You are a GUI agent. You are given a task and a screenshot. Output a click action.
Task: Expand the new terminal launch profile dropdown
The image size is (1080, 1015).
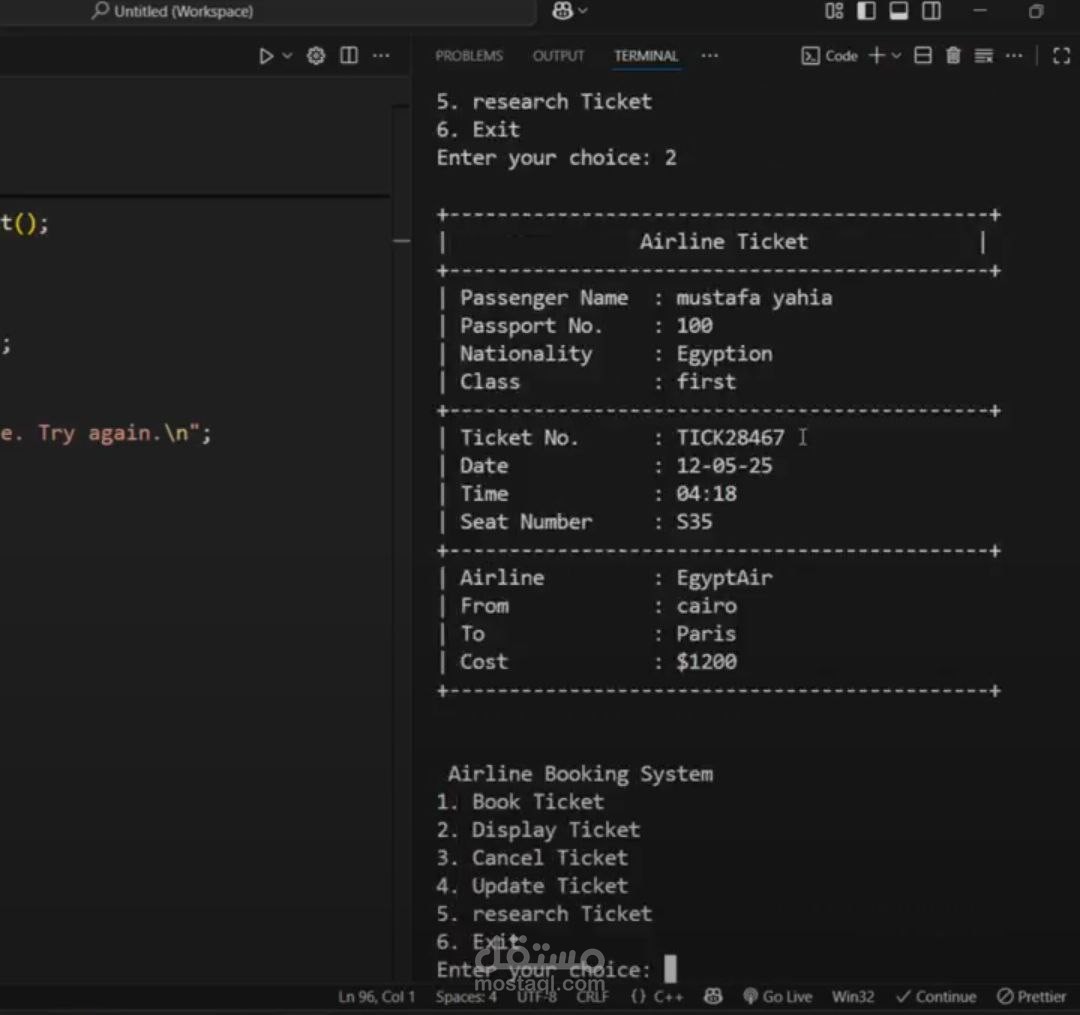pos(896,56)
